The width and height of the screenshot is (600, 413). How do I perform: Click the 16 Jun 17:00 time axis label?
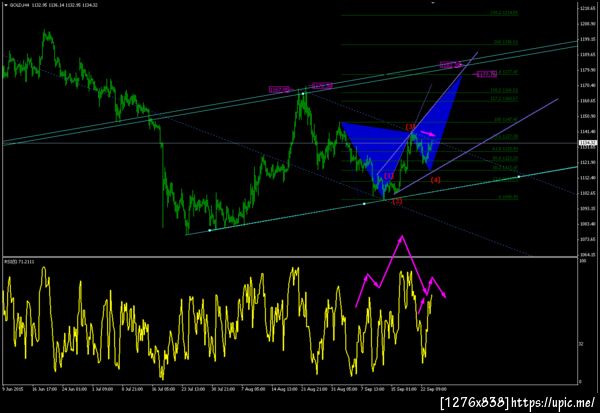[44, 389]
